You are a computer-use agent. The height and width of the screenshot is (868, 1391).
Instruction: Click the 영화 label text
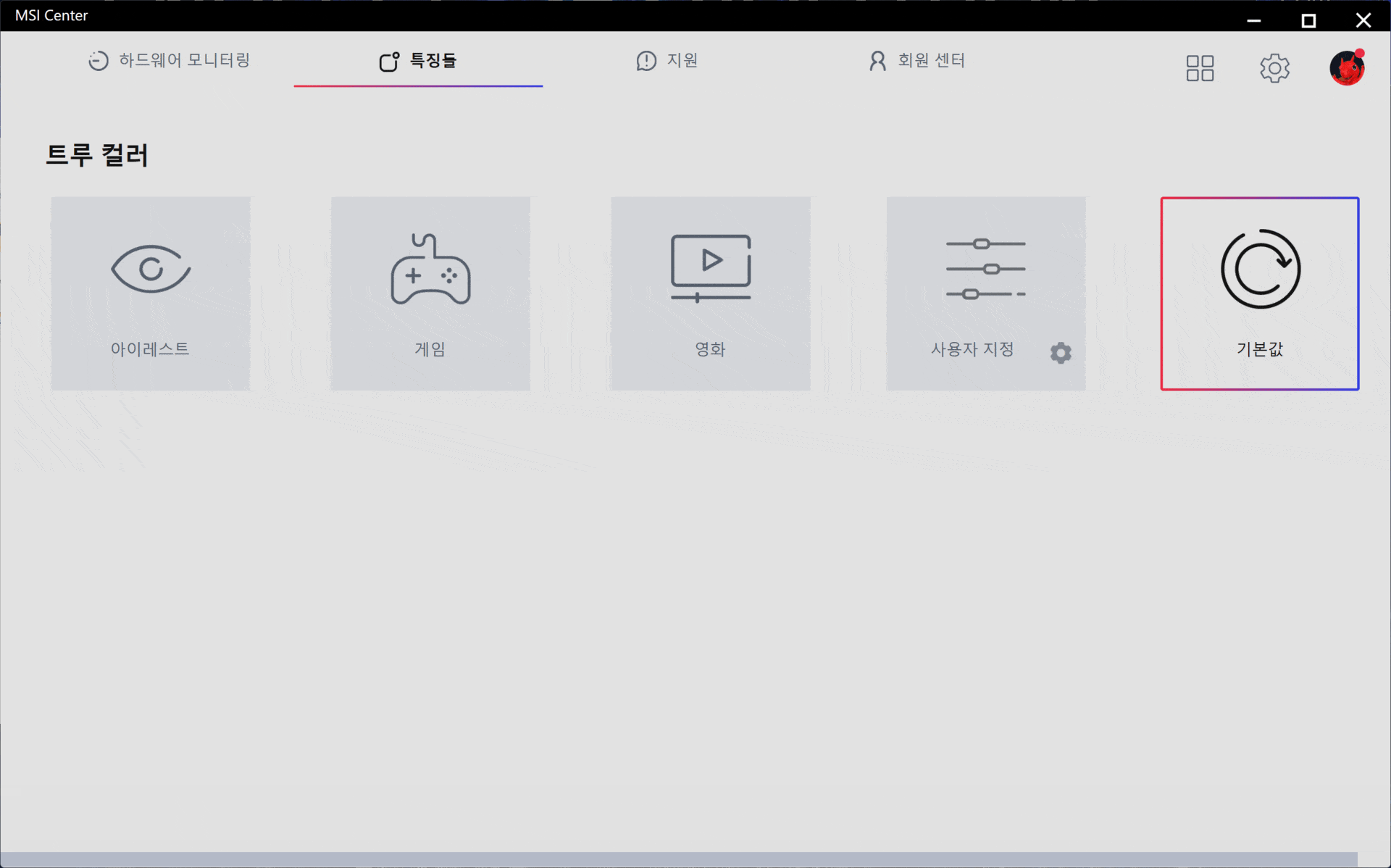[x=710, y=349]
